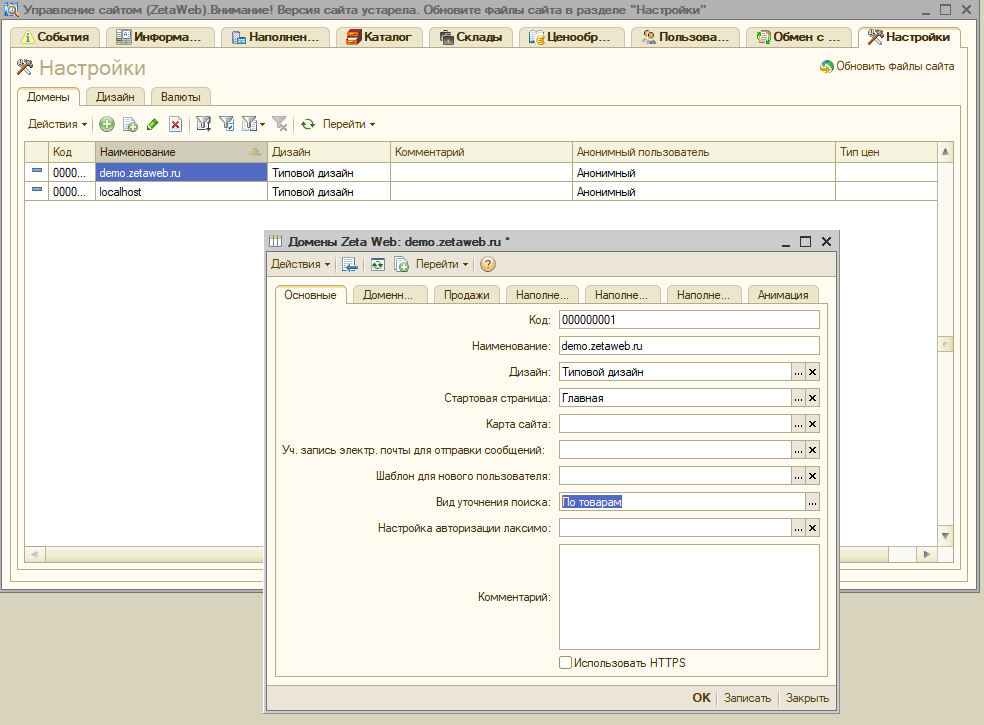Screen dimensions: 984x725
Task: Open selection for Настройка авторизации лаксимо
Action: coord(798,529)
